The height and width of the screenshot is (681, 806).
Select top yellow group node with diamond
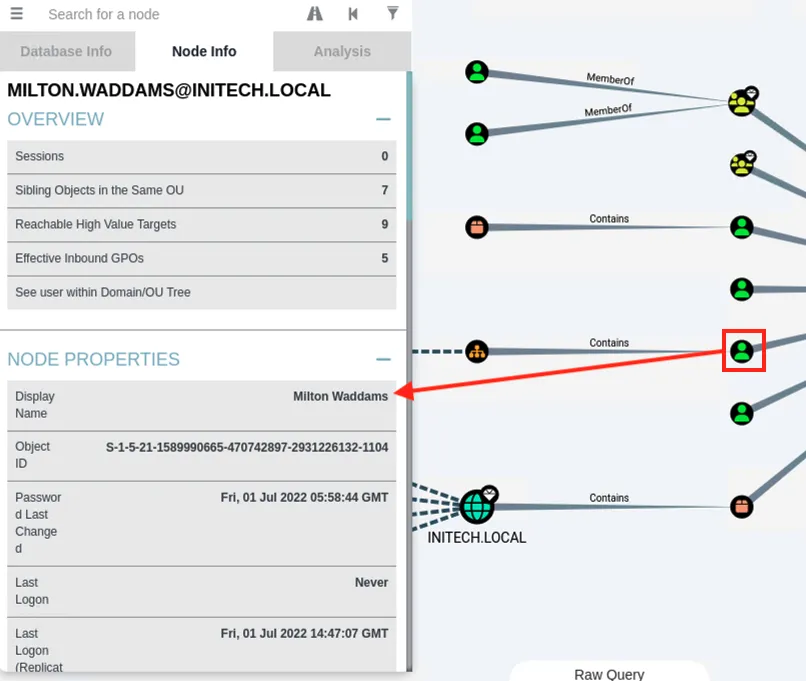point(742,103)
